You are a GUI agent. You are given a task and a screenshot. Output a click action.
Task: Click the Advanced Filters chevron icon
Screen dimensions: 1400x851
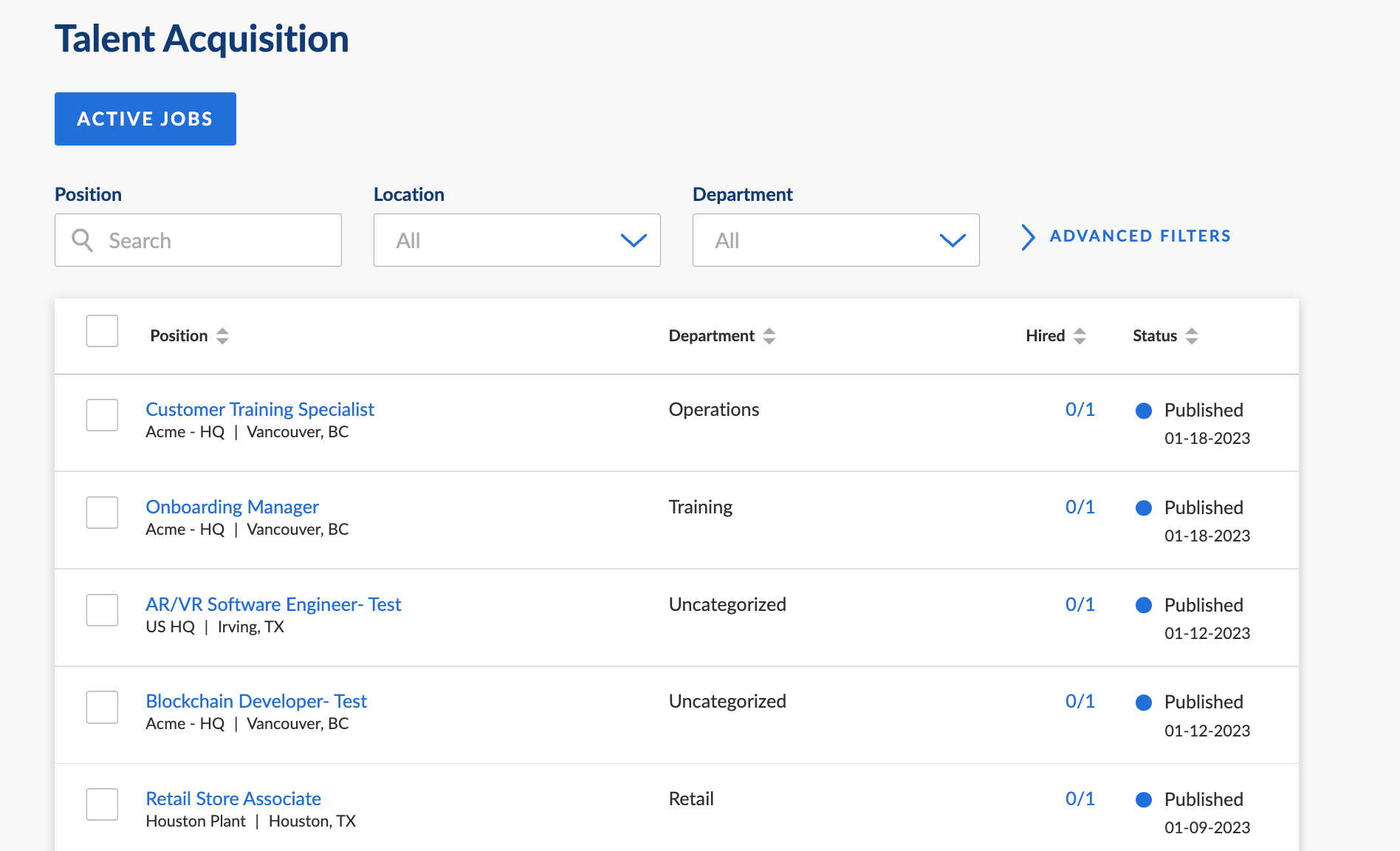1027,237
